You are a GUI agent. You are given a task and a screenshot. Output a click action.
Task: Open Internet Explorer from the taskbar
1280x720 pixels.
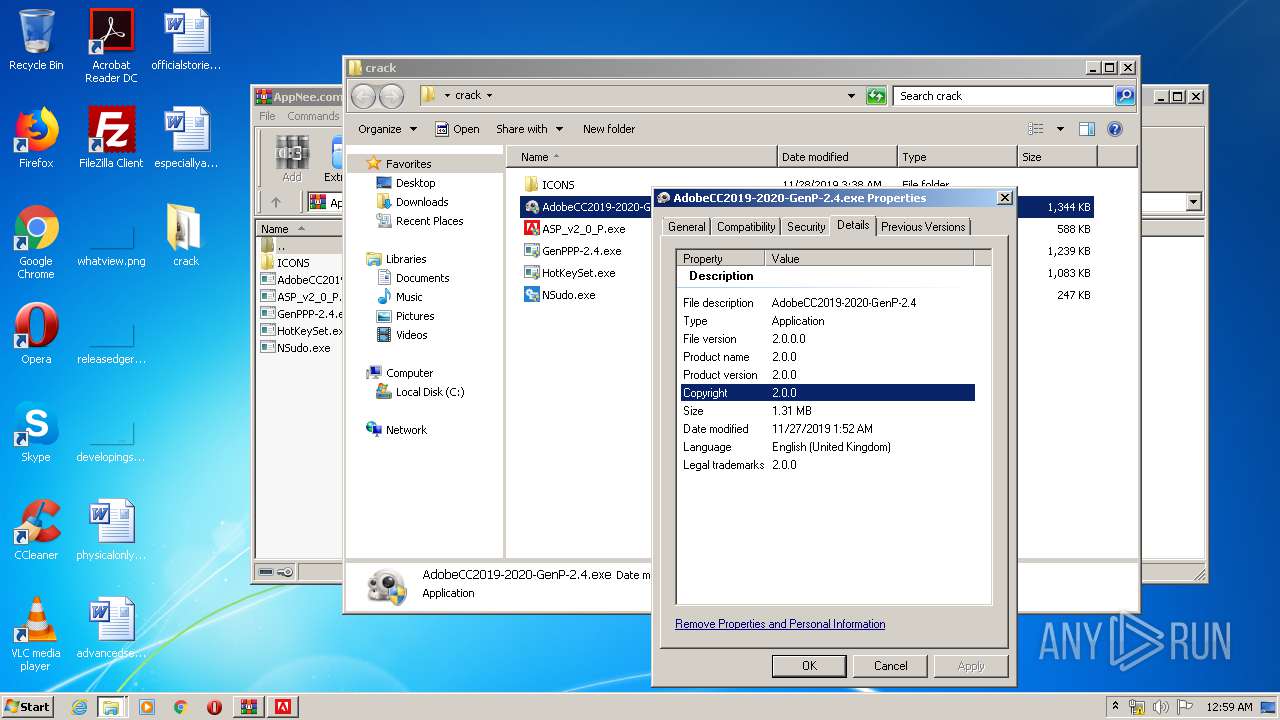[x=79, y=707]
